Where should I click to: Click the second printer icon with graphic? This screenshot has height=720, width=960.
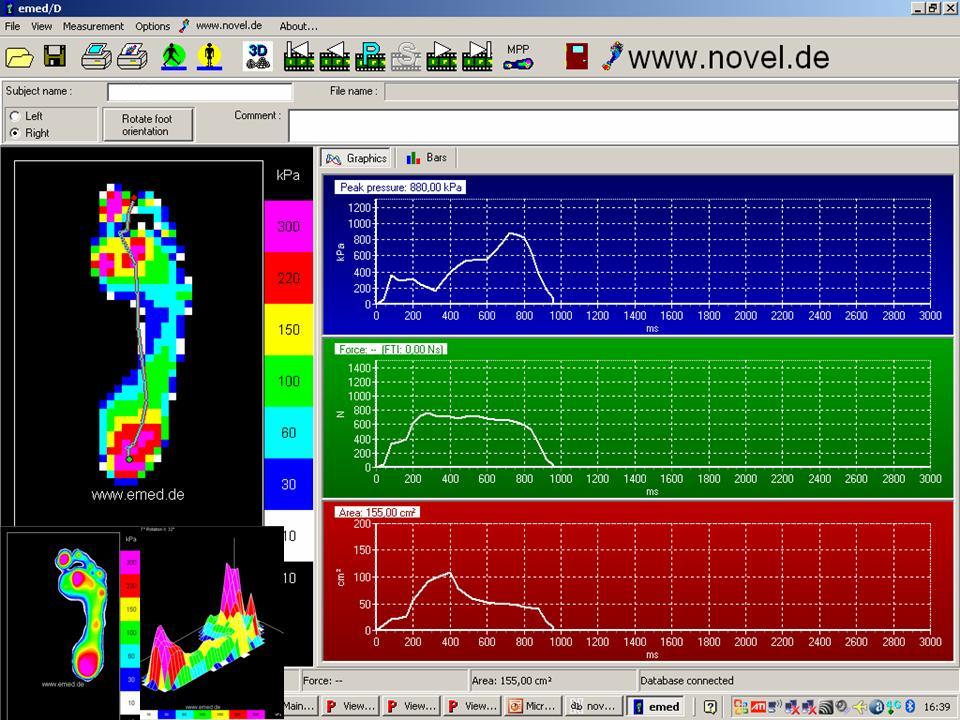132,56
